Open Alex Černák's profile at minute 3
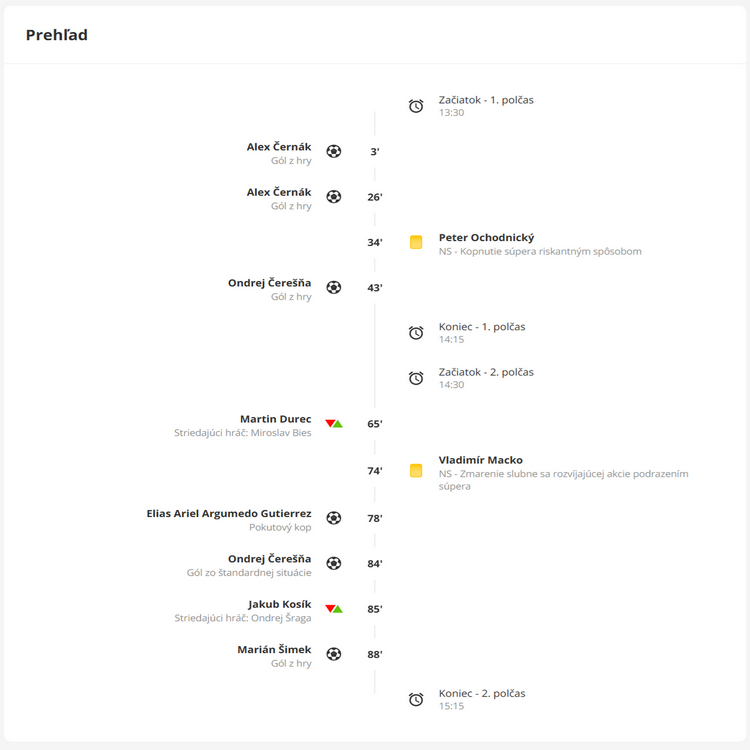 pyautogui.click(x=279, y=147)
